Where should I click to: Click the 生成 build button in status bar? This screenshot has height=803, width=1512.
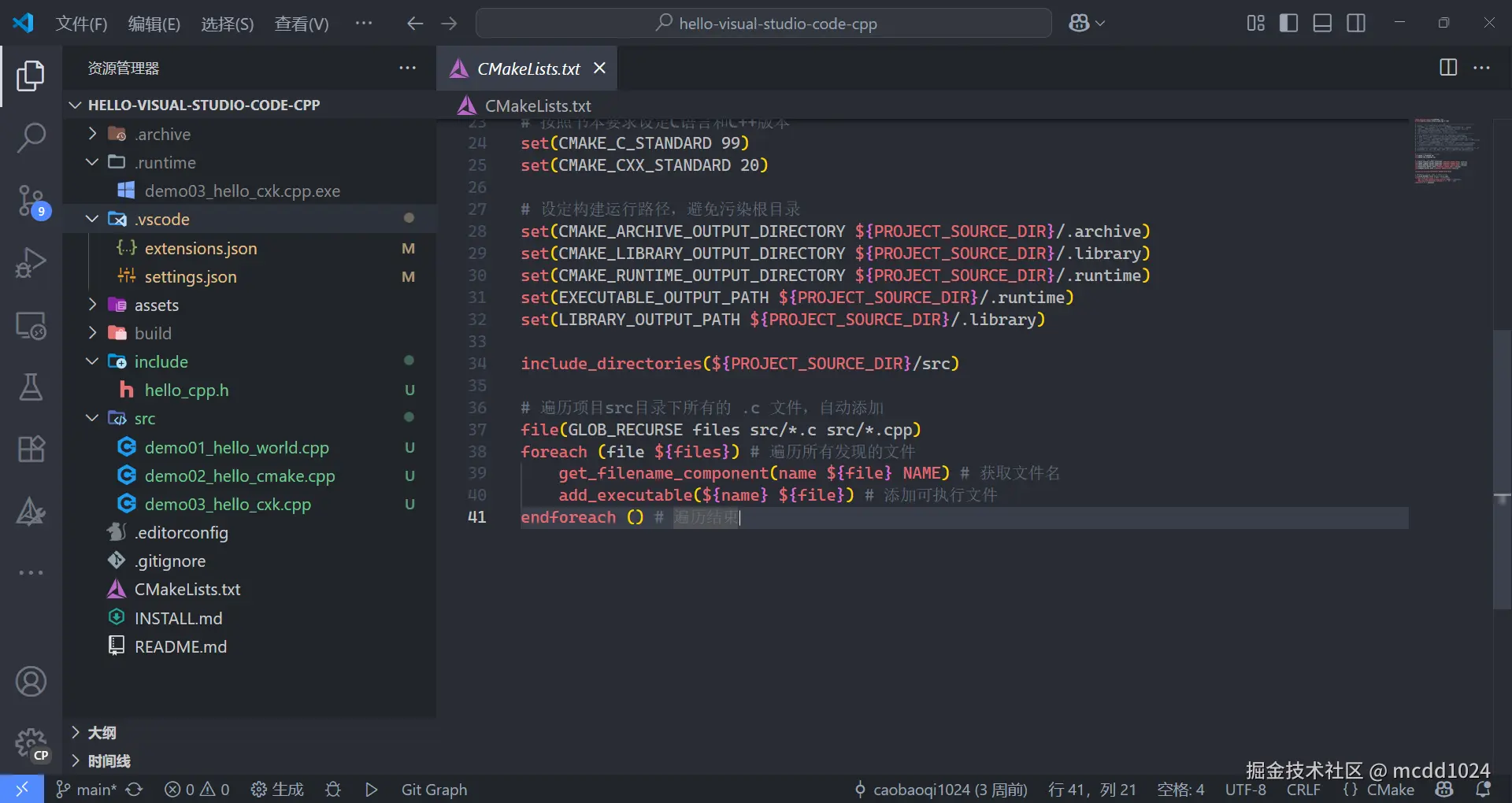[x=276, y=790]
